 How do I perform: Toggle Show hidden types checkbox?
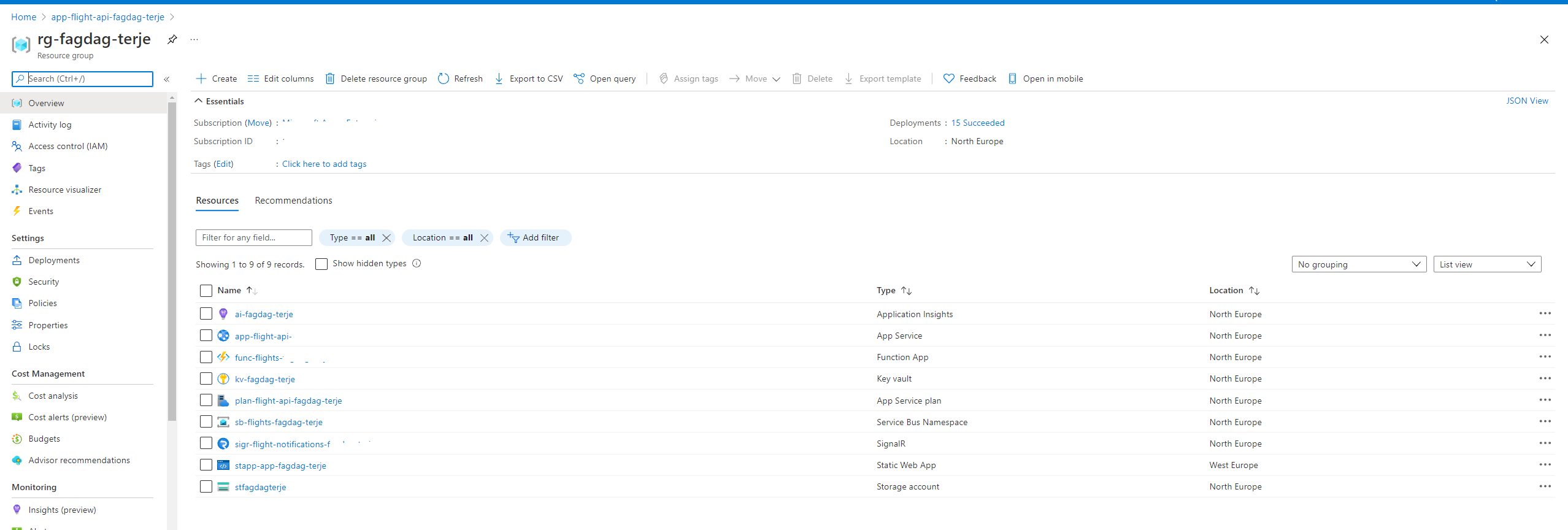pos(321,264)
